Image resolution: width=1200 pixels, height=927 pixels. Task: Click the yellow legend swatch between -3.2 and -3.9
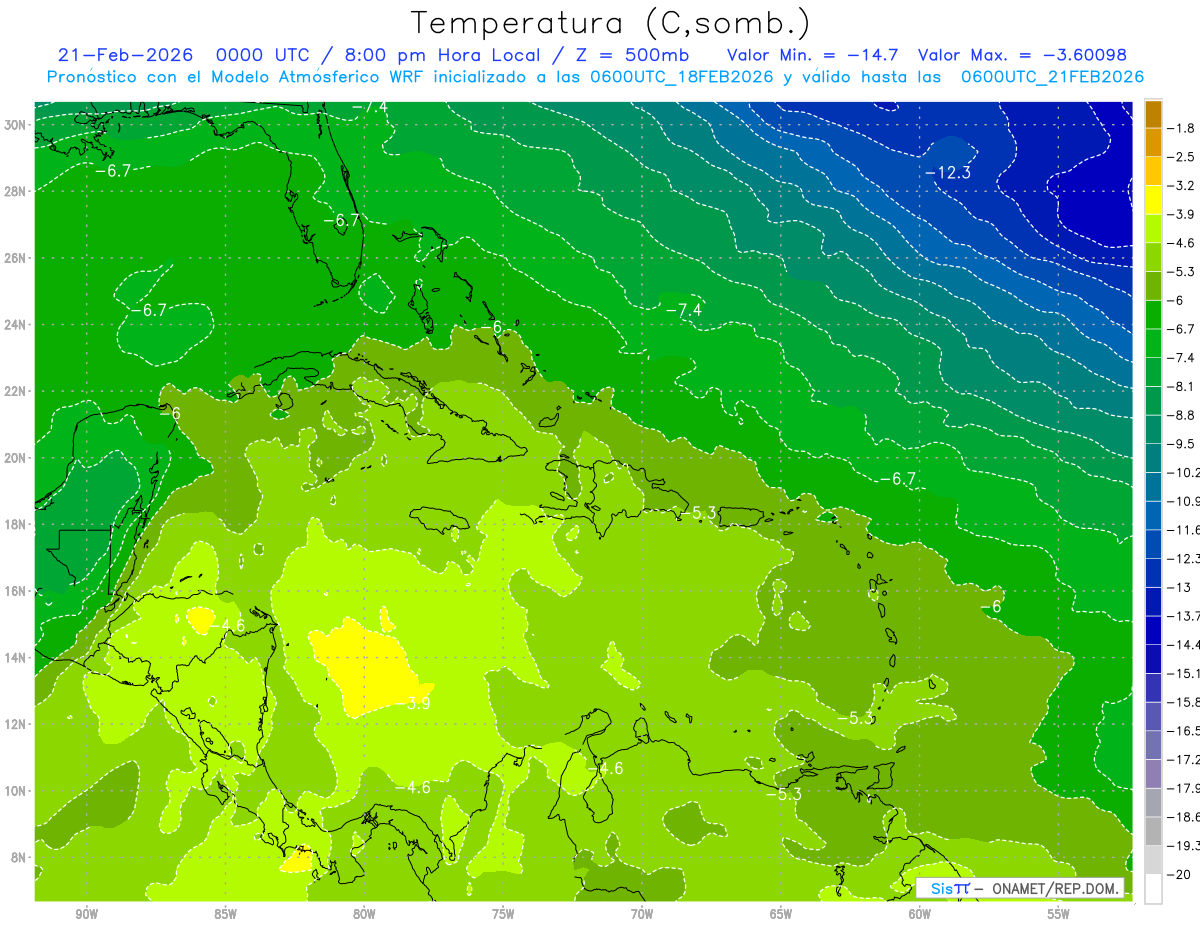[x=1153, y=199]
